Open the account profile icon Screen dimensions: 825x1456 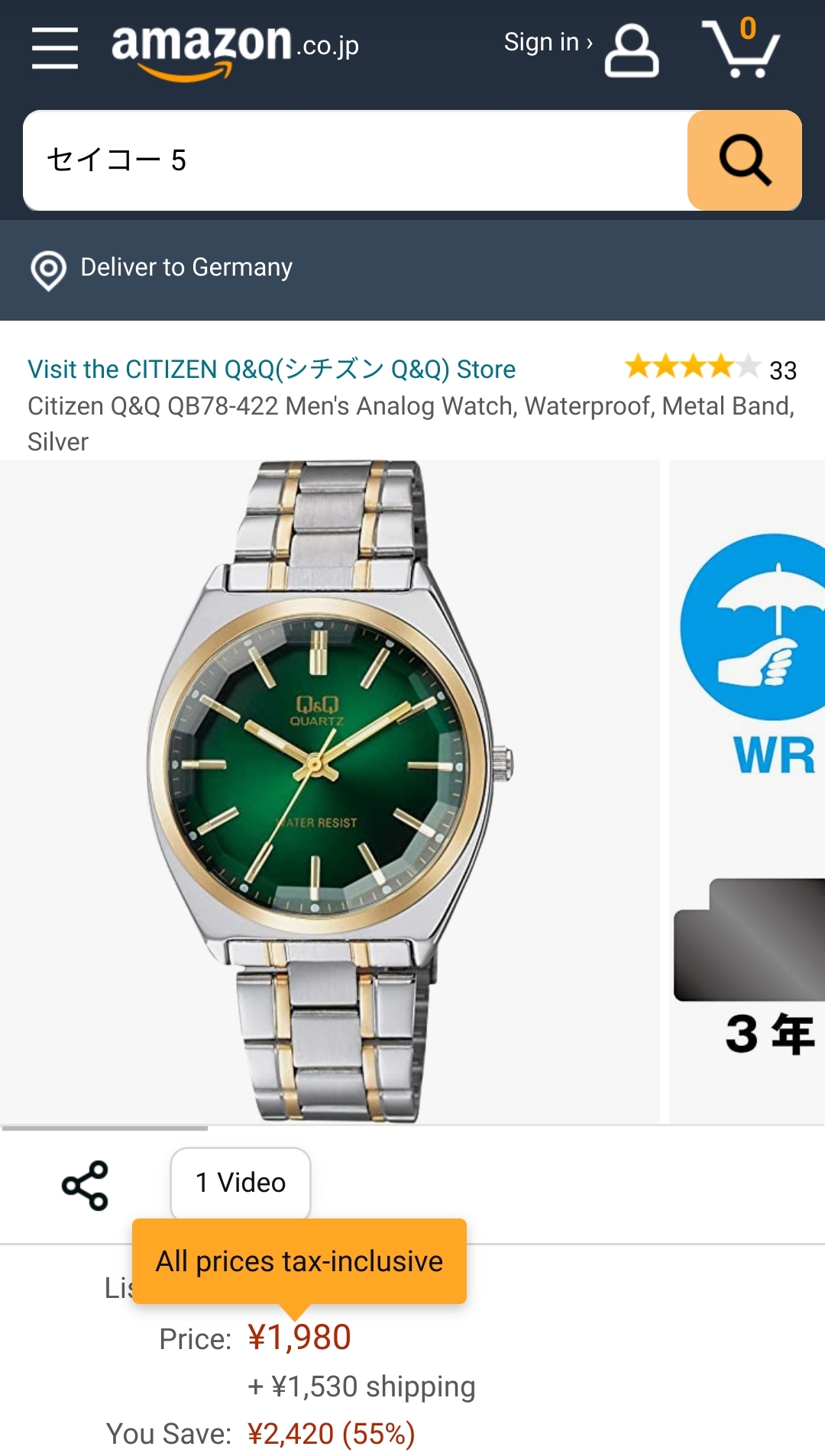pyautogui.click(x=631, y=50)
